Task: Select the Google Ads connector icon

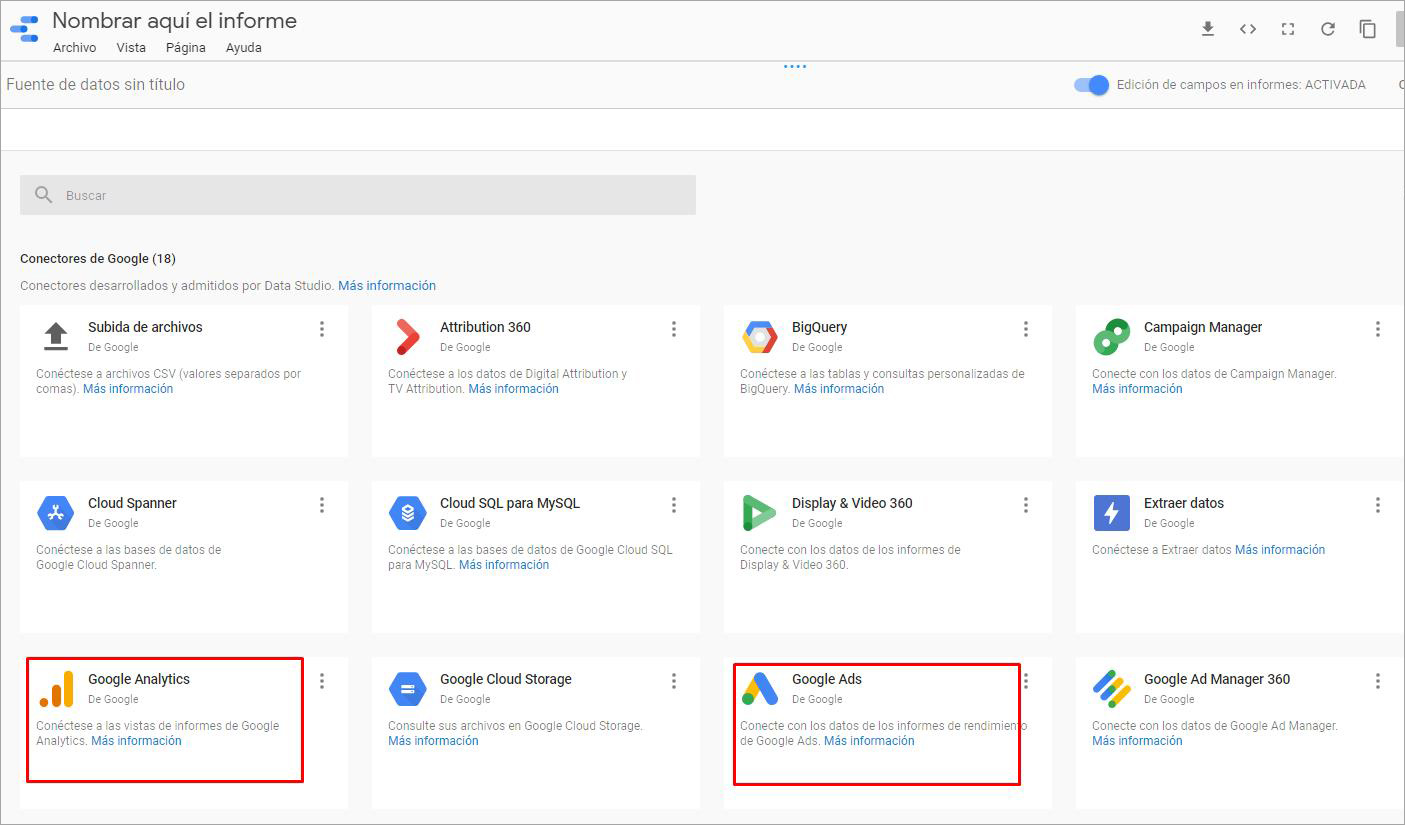Action: (760, 689)
